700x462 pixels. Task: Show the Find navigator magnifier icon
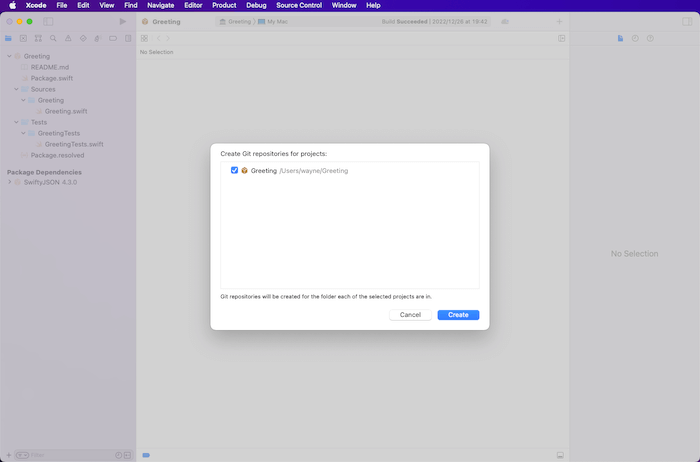click(x=53, y=38)
